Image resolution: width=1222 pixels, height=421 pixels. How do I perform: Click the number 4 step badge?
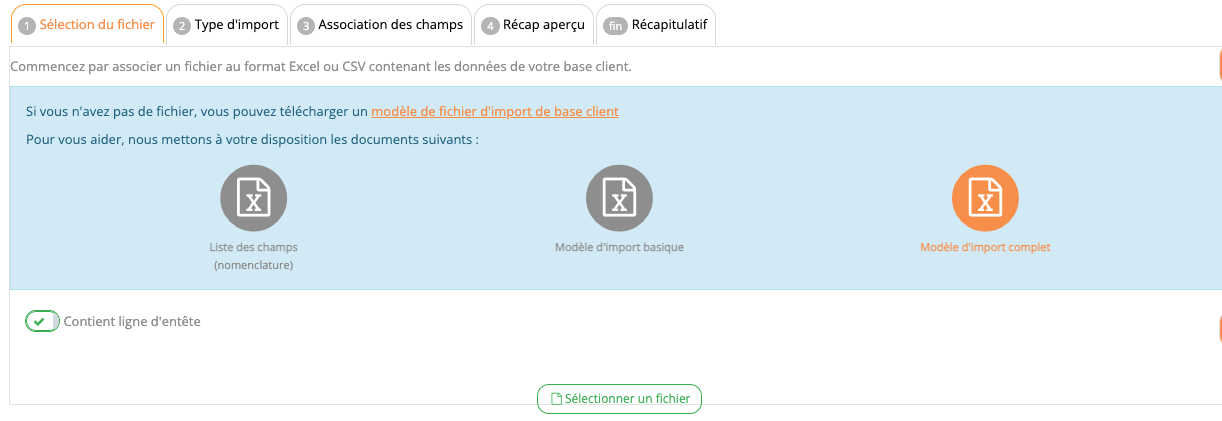[x=490, y=26]
